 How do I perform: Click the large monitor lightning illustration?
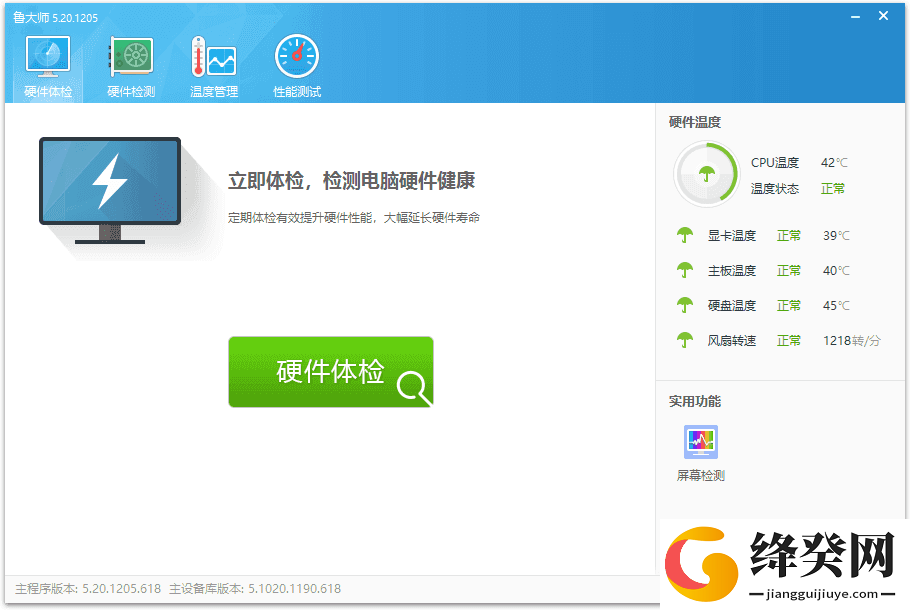[x=110, y=190]
